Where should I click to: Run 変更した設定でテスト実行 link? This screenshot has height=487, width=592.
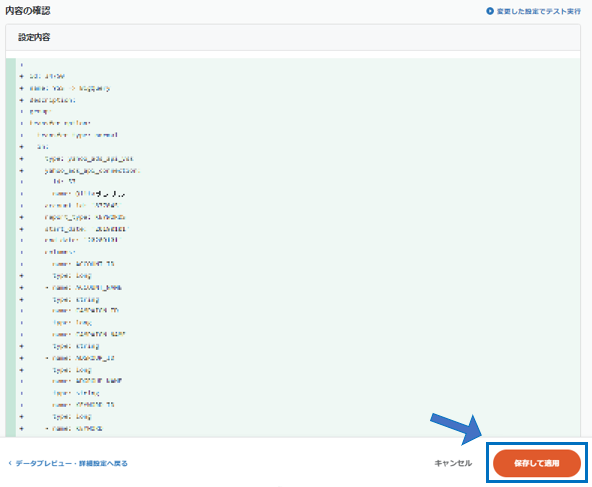[533, 11]
